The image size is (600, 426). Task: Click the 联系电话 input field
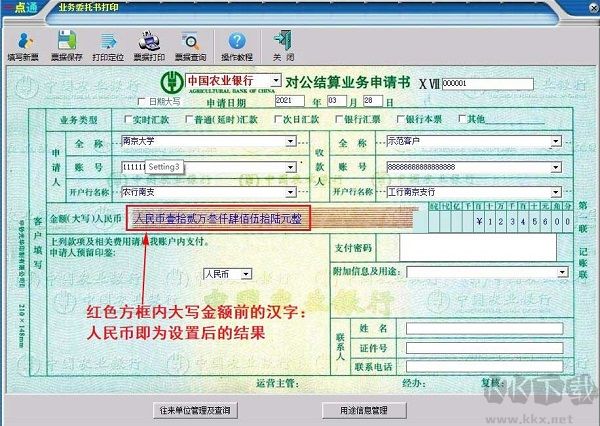click(x=484, y=366)
